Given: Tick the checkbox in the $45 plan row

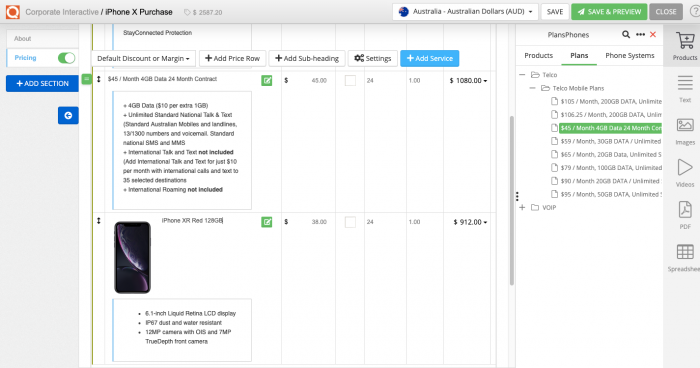Looking at the screenshot, I should pos(350,80).
